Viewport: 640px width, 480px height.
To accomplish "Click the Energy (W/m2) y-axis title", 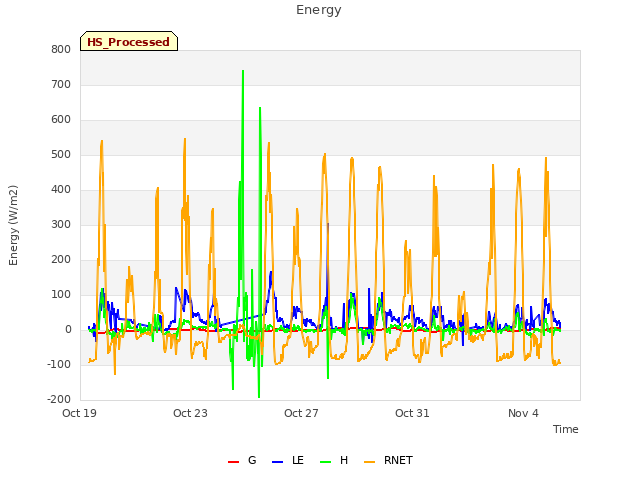I will point(13,225).
